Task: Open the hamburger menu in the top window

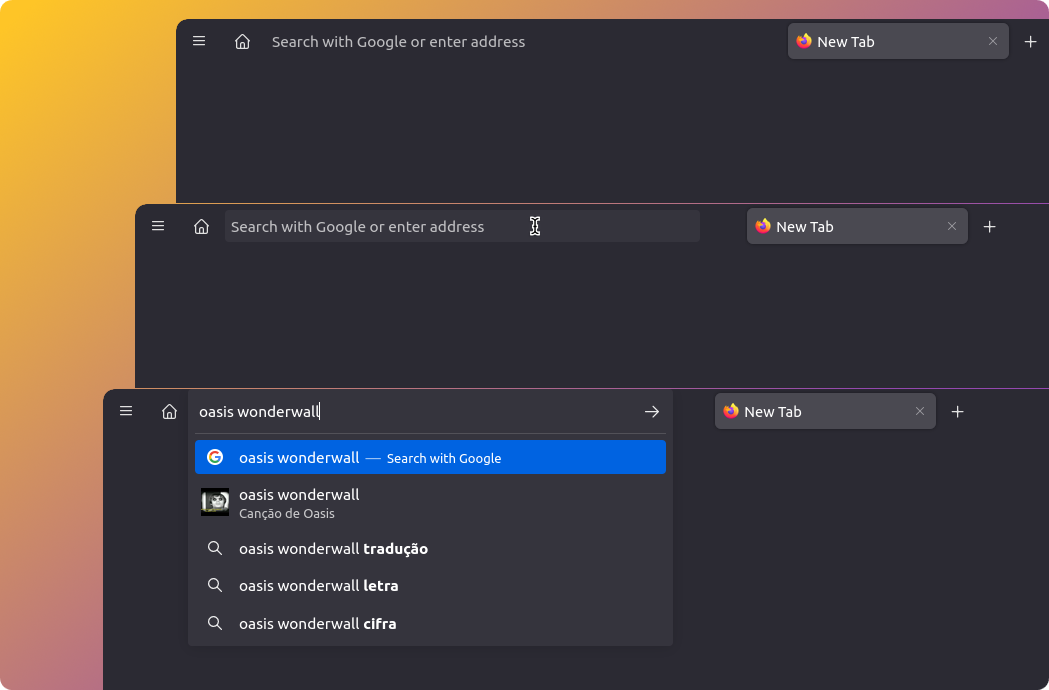Action: [199, 41]
